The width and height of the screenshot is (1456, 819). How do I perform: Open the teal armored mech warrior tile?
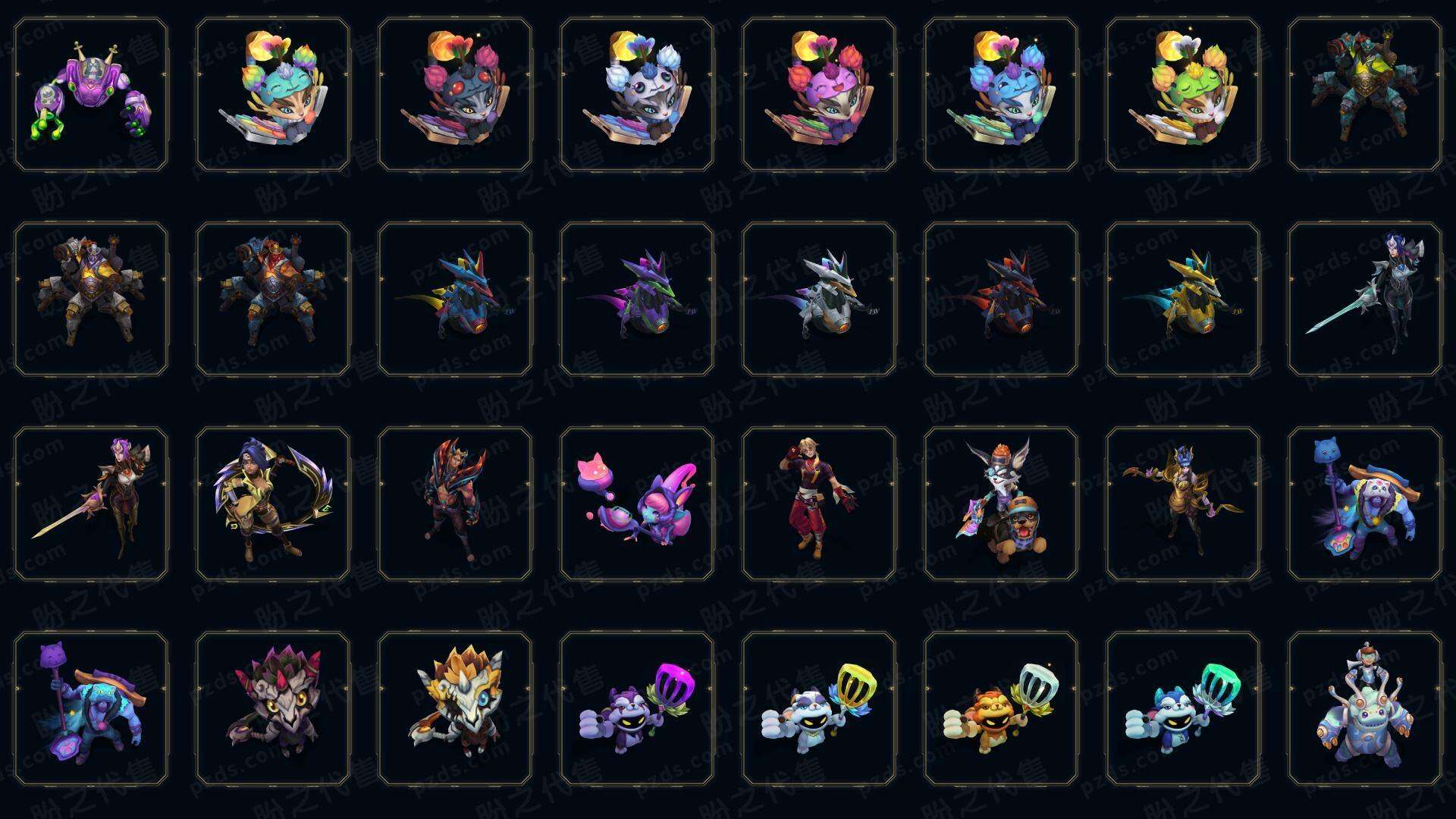pos(1365,95)
